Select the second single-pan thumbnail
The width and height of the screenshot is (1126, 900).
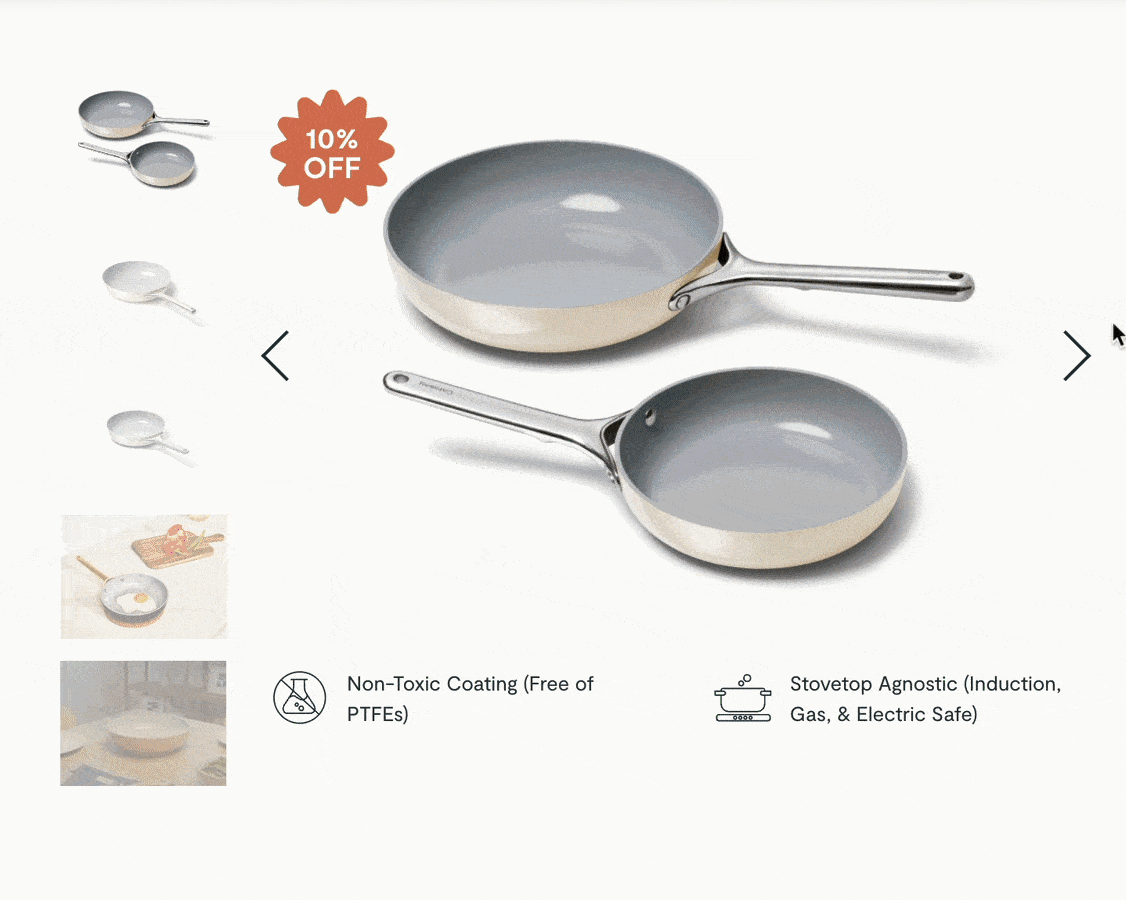click(149, 287)
